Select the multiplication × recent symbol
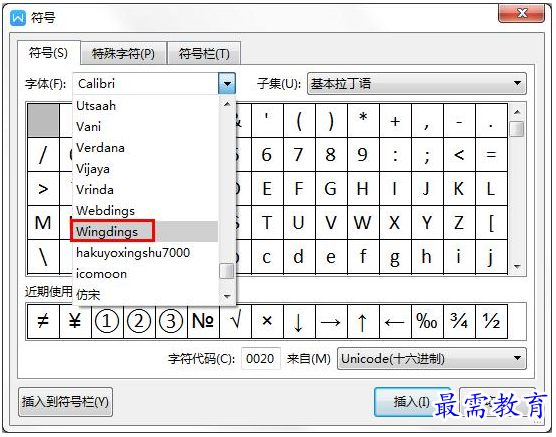The image size is (556, 437). click(267, 321)
